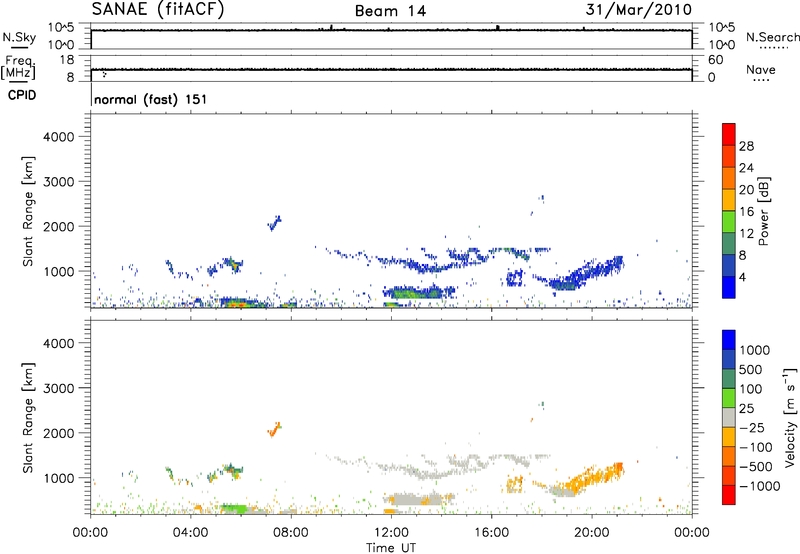Image resolution: width=800 pixels, height=554 pixels.
Task: Click the 'CPID' row label
Action: [x=22, y=95]
